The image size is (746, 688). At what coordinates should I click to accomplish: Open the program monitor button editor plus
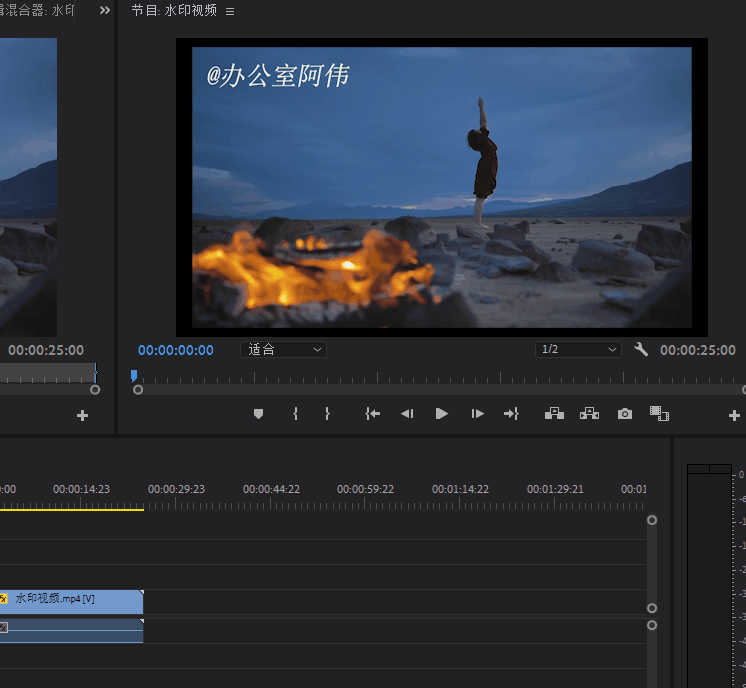734,415
